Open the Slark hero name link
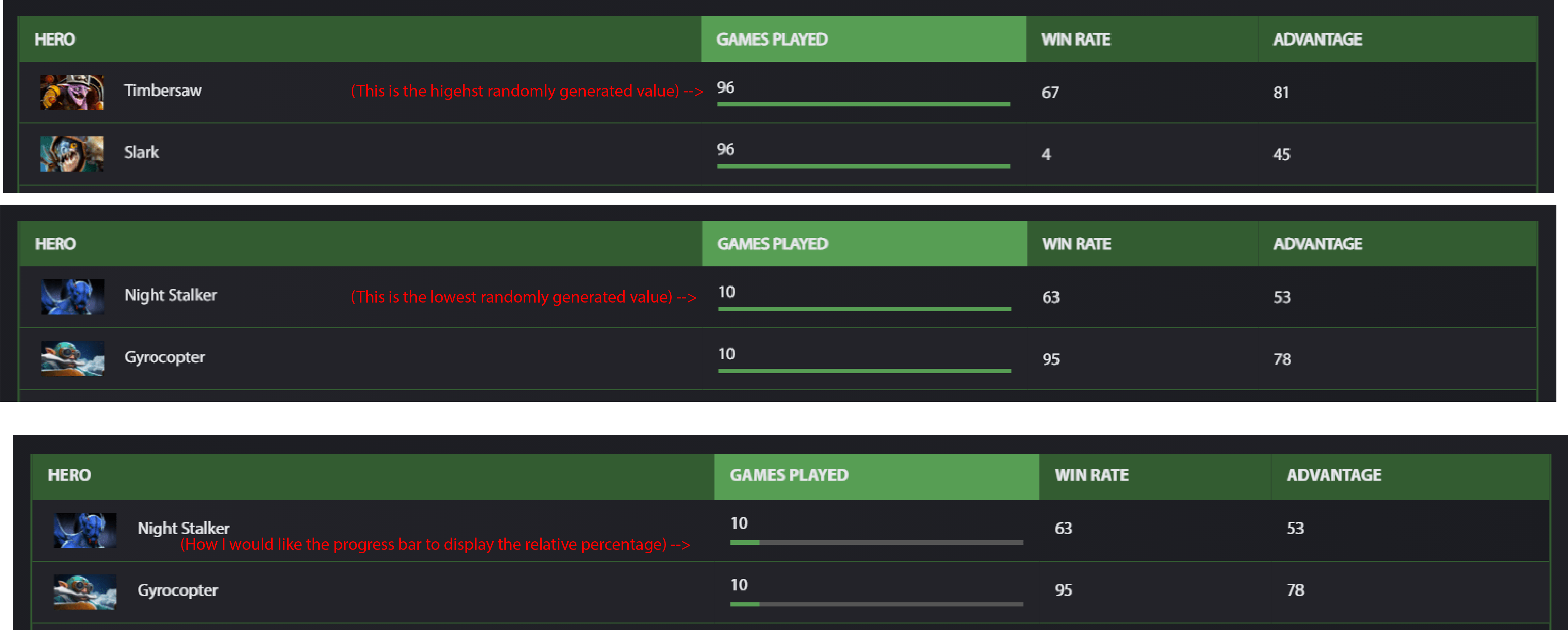The width and height of the screenshot is (1568, 630). (142, 152)
